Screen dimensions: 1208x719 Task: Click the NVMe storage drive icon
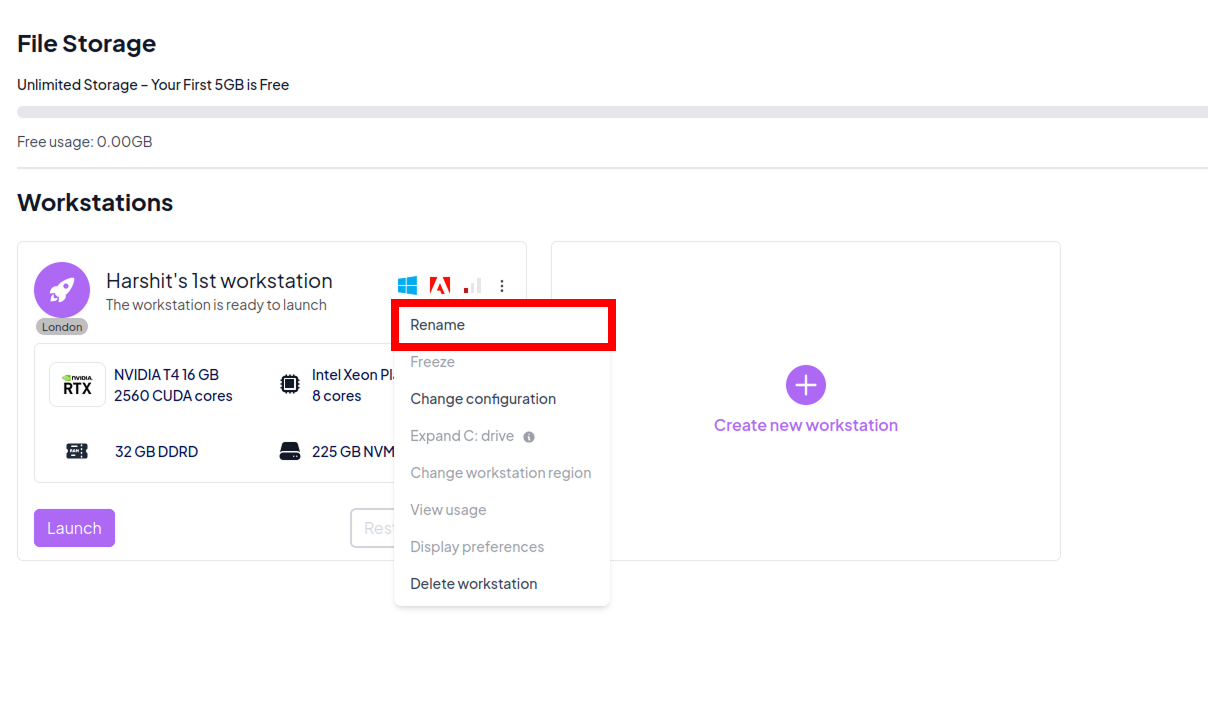coord(289,451)
